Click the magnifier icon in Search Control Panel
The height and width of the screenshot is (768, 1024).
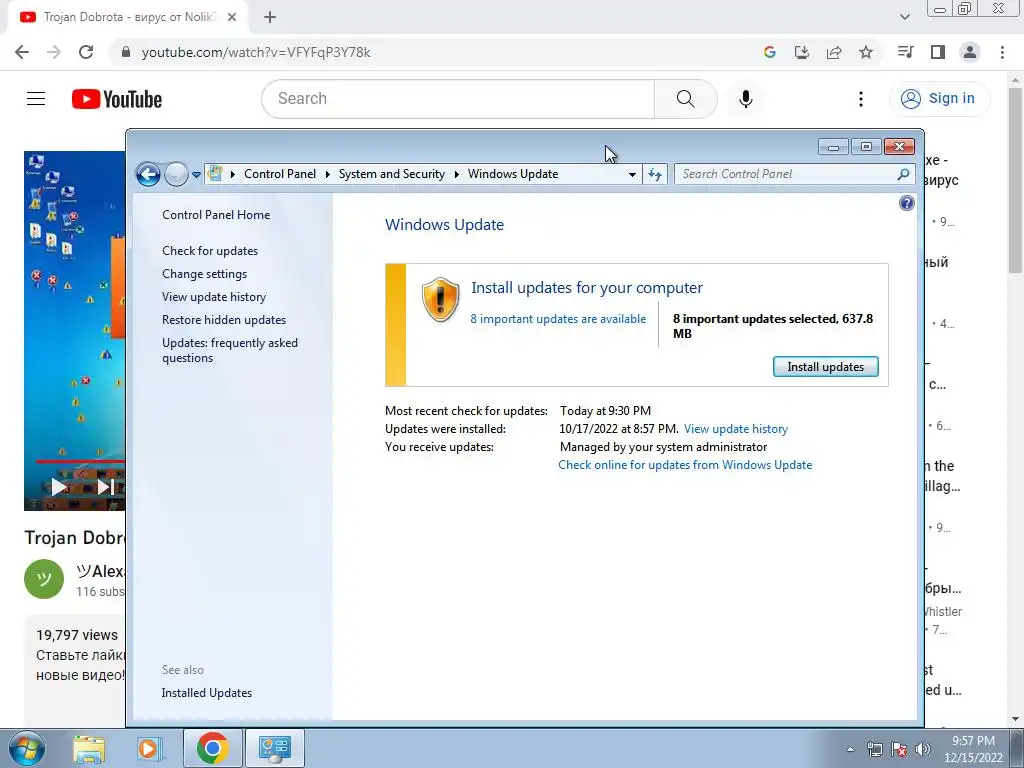(x=903, y=174)
